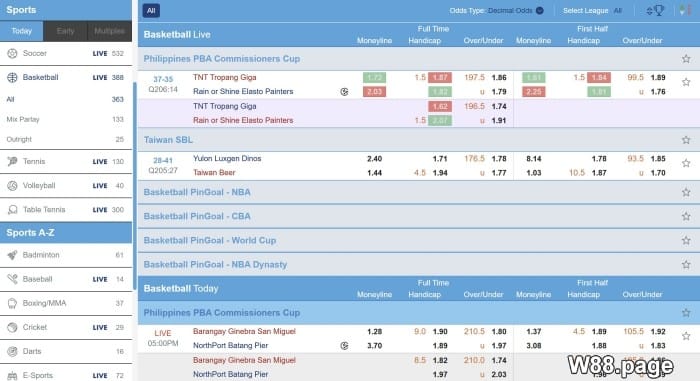Select first half moneyline 2.25 odds

tap(533, 92)
